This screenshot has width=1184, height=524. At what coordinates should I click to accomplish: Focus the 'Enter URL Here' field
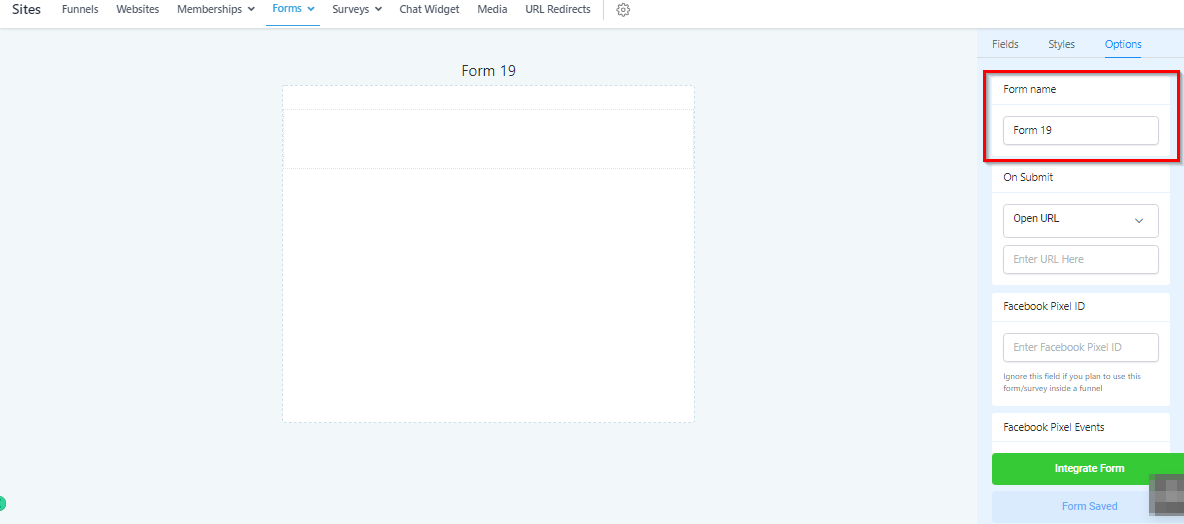1080,260
